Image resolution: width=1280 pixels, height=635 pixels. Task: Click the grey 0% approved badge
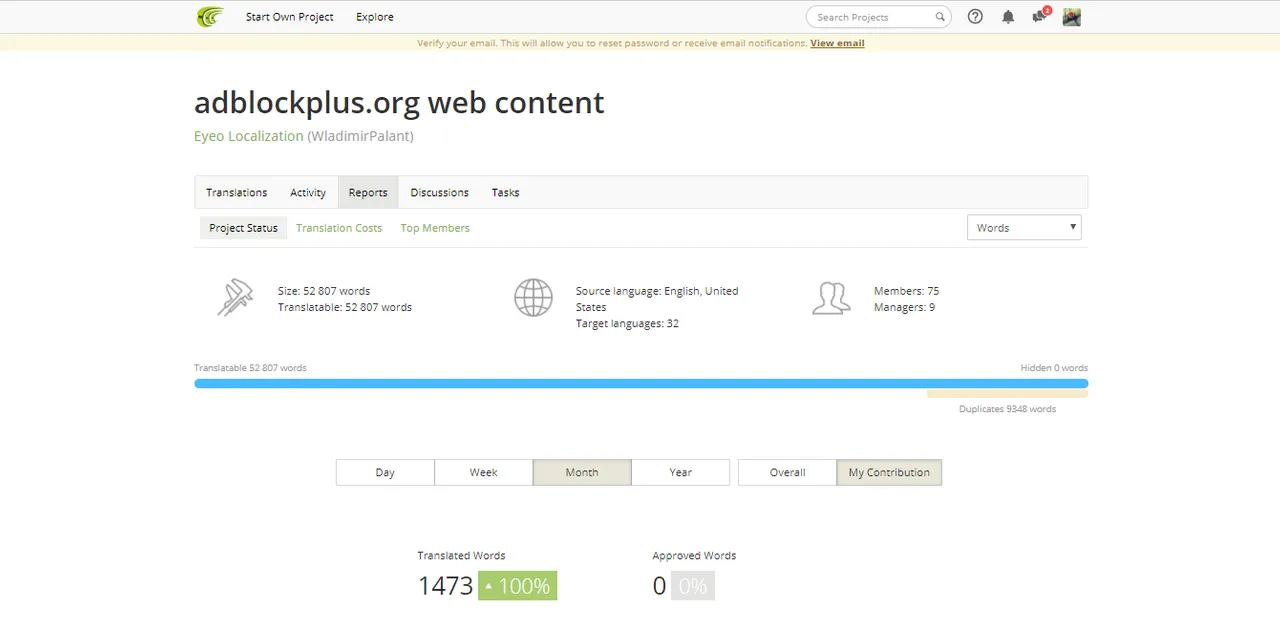[x=692, y=586]
